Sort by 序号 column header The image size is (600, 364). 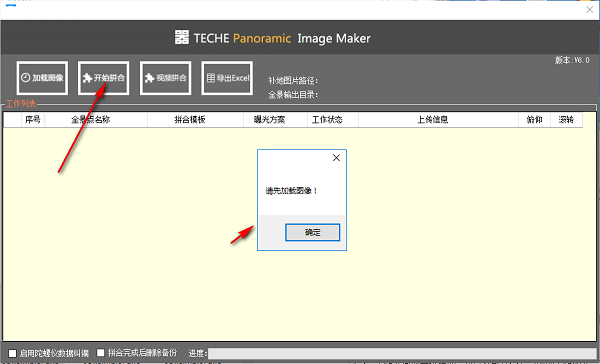33,120
